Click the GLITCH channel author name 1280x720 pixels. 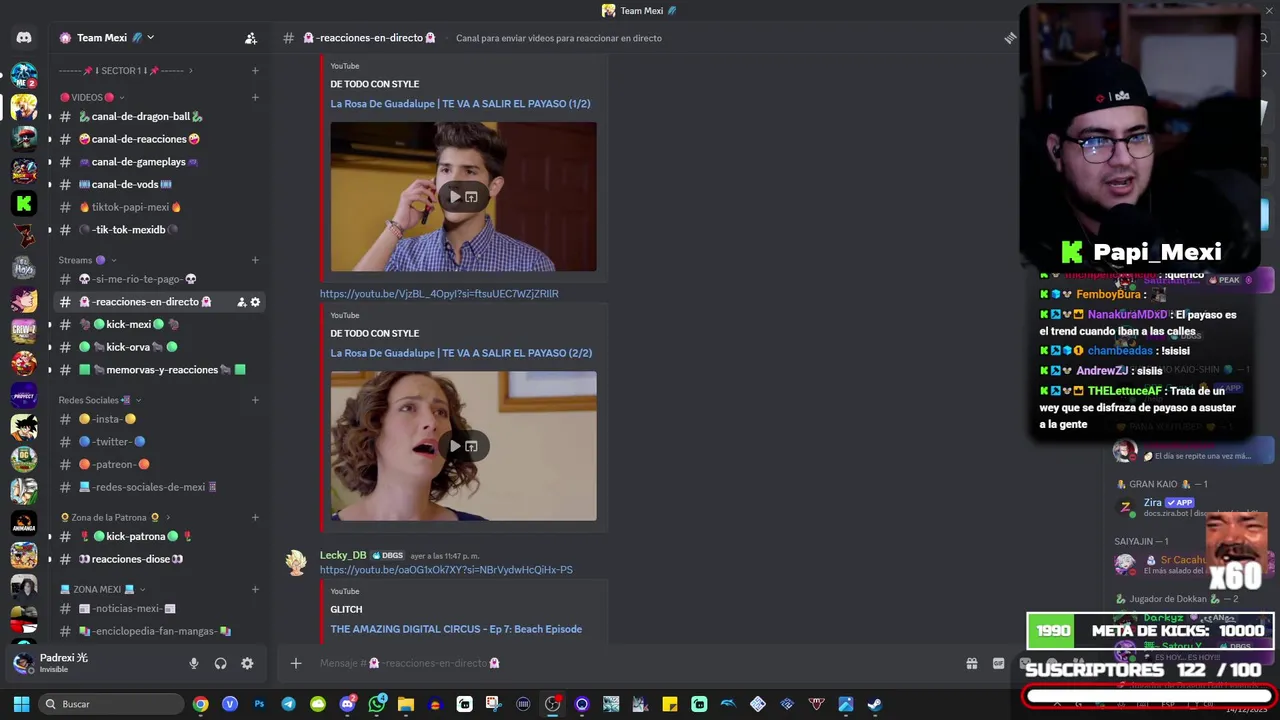coord(346,609)
